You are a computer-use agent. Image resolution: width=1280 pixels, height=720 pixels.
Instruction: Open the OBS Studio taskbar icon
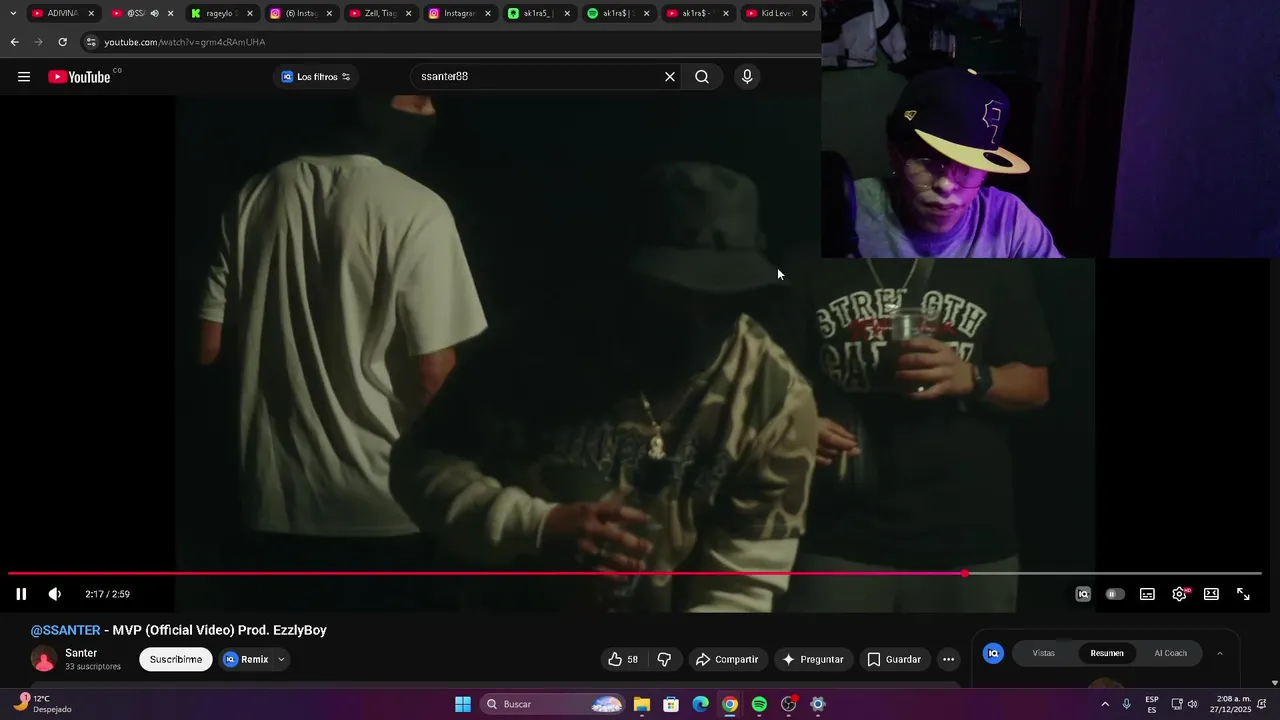789,704
